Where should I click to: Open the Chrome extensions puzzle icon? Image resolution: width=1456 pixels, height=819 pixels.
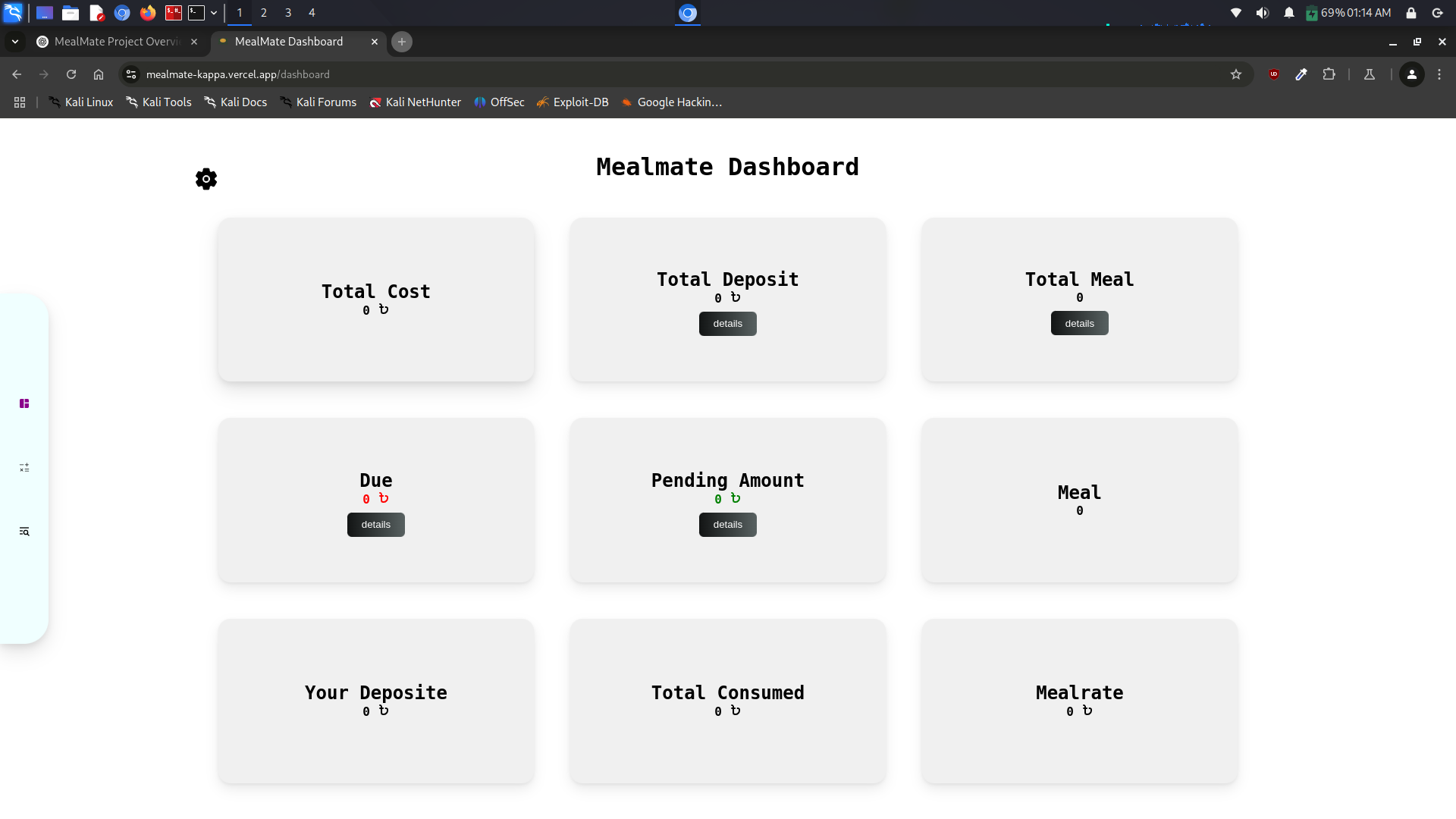coord(1330,74)
